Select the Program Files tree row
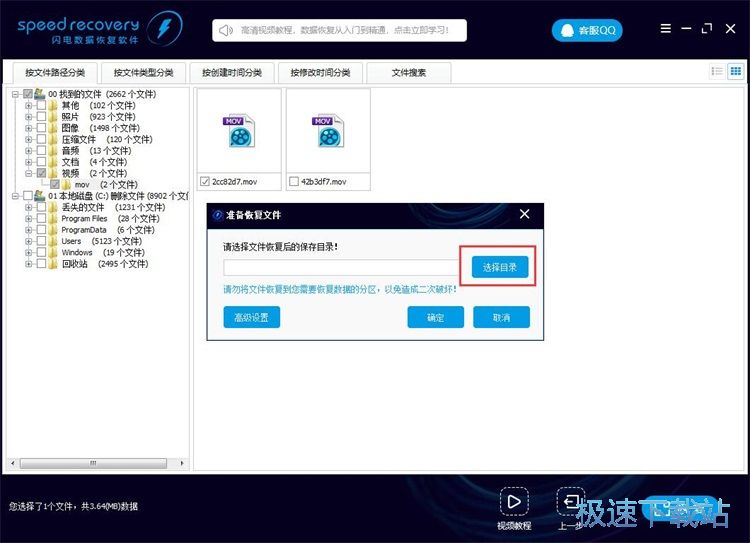Viewport: 750px width, 543px height. [110, 219]
